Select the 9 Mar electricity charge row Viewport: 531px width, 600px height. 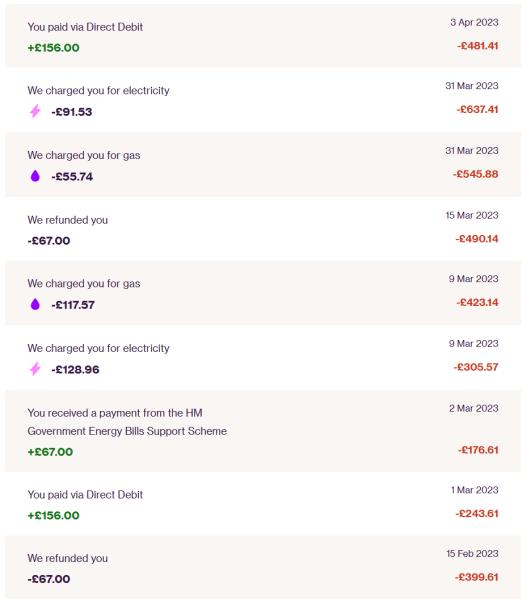click(263, 358)
